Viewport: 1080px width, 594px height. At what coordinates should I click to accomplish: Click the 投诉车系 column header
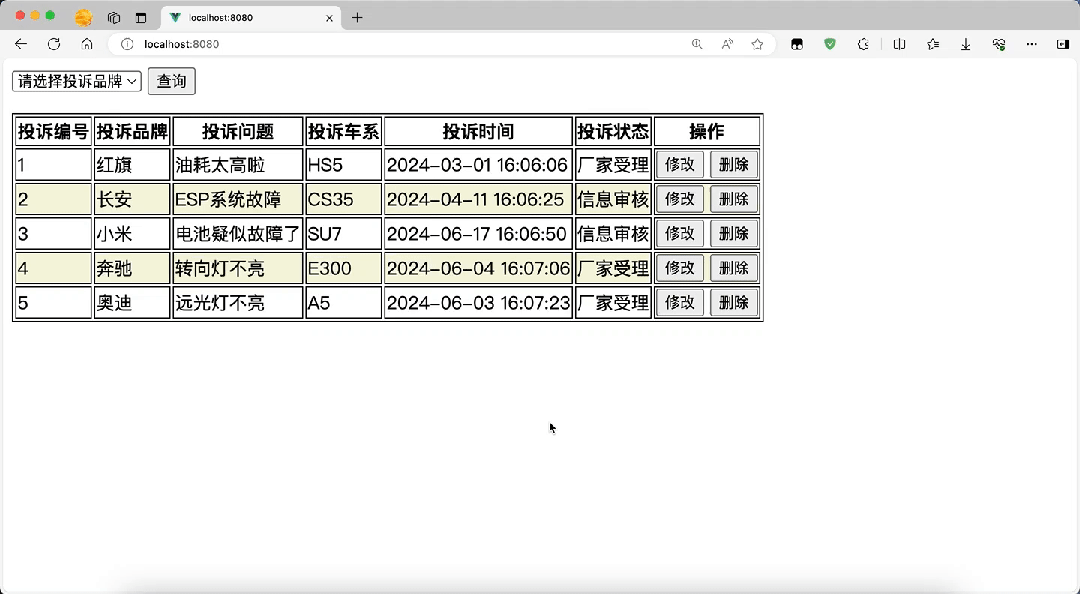pos(343,131)
